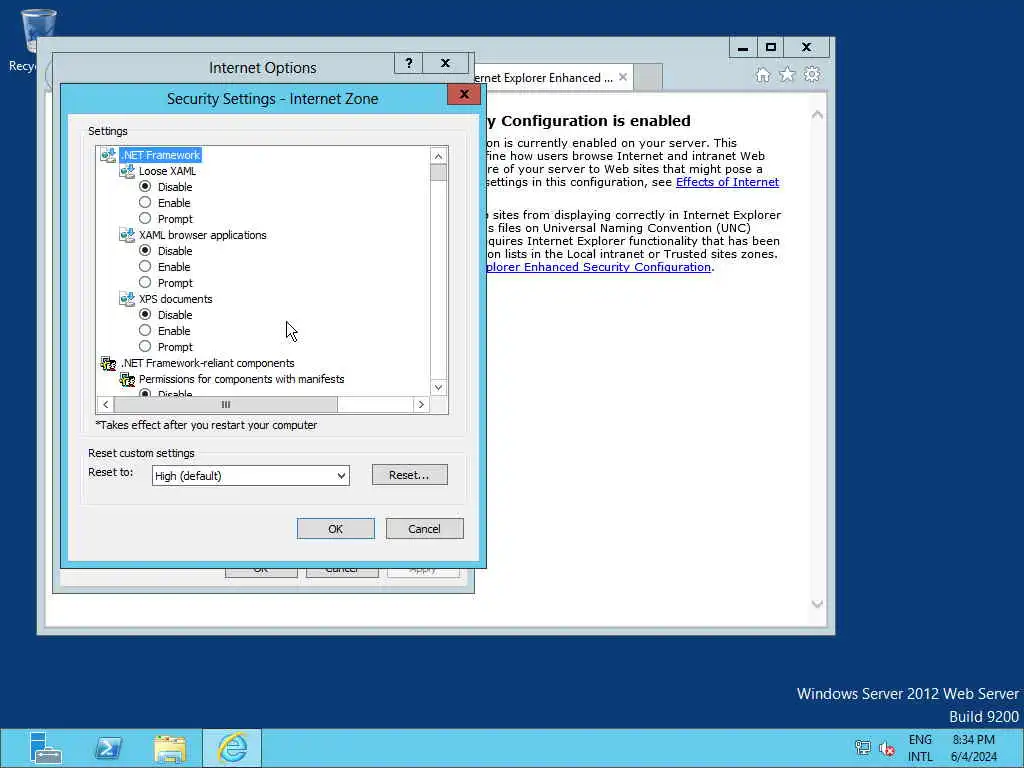The height and width of the screenshot is (768, 1024).
Task: Click the Reset... button
Action: (409, 475)
